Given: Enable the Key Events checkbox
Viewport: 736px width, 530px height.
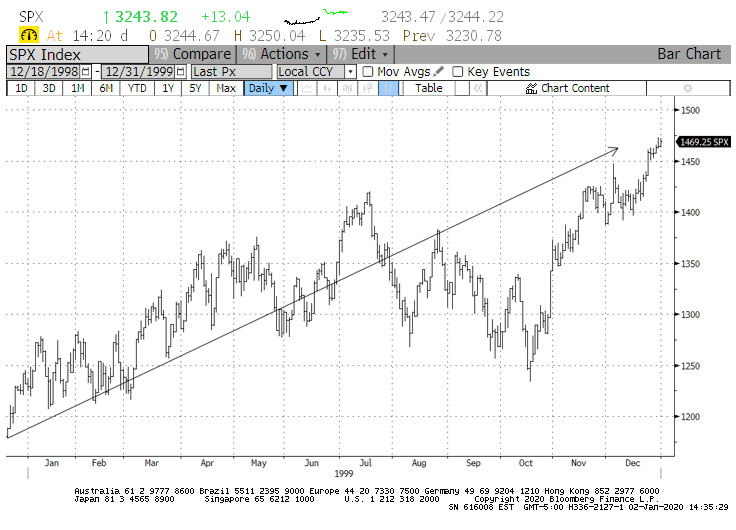Looking at the screenshot, I should 458,72.
